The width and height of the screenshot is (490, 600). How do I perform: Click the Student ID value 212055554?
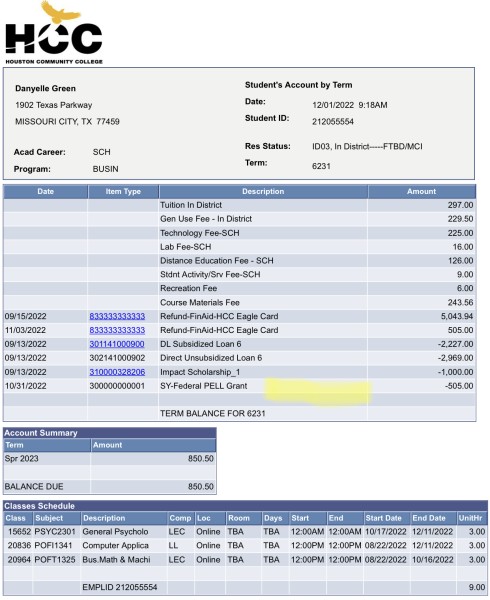[x=333, y=122]
